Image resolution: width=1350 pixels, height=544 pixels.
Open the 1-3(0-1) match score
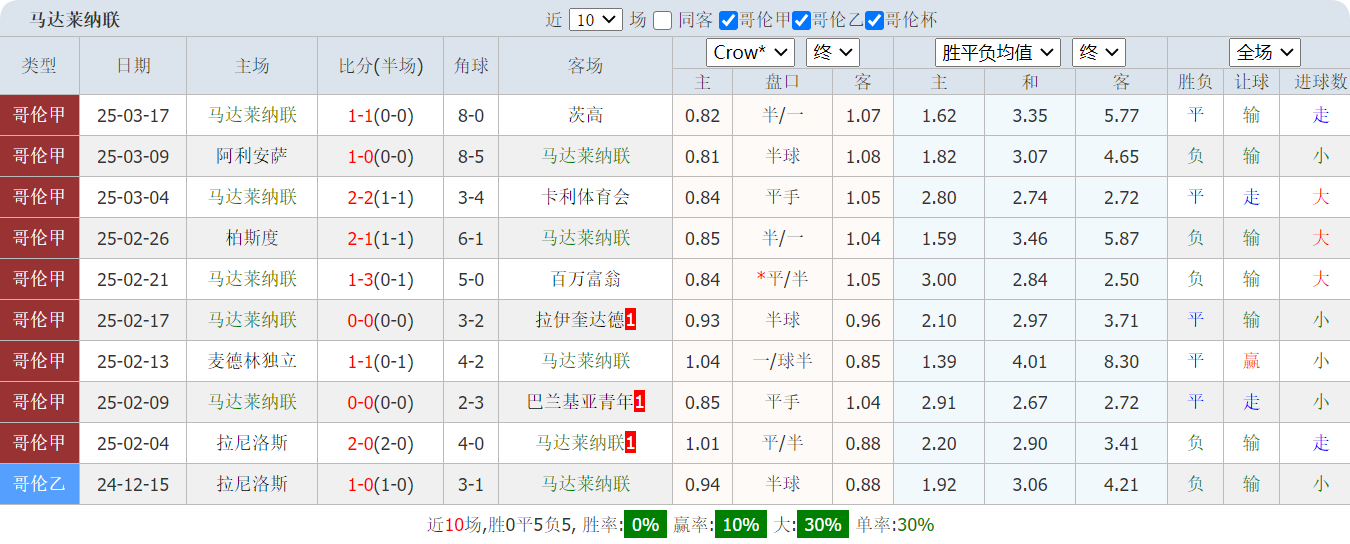(380, 279)
